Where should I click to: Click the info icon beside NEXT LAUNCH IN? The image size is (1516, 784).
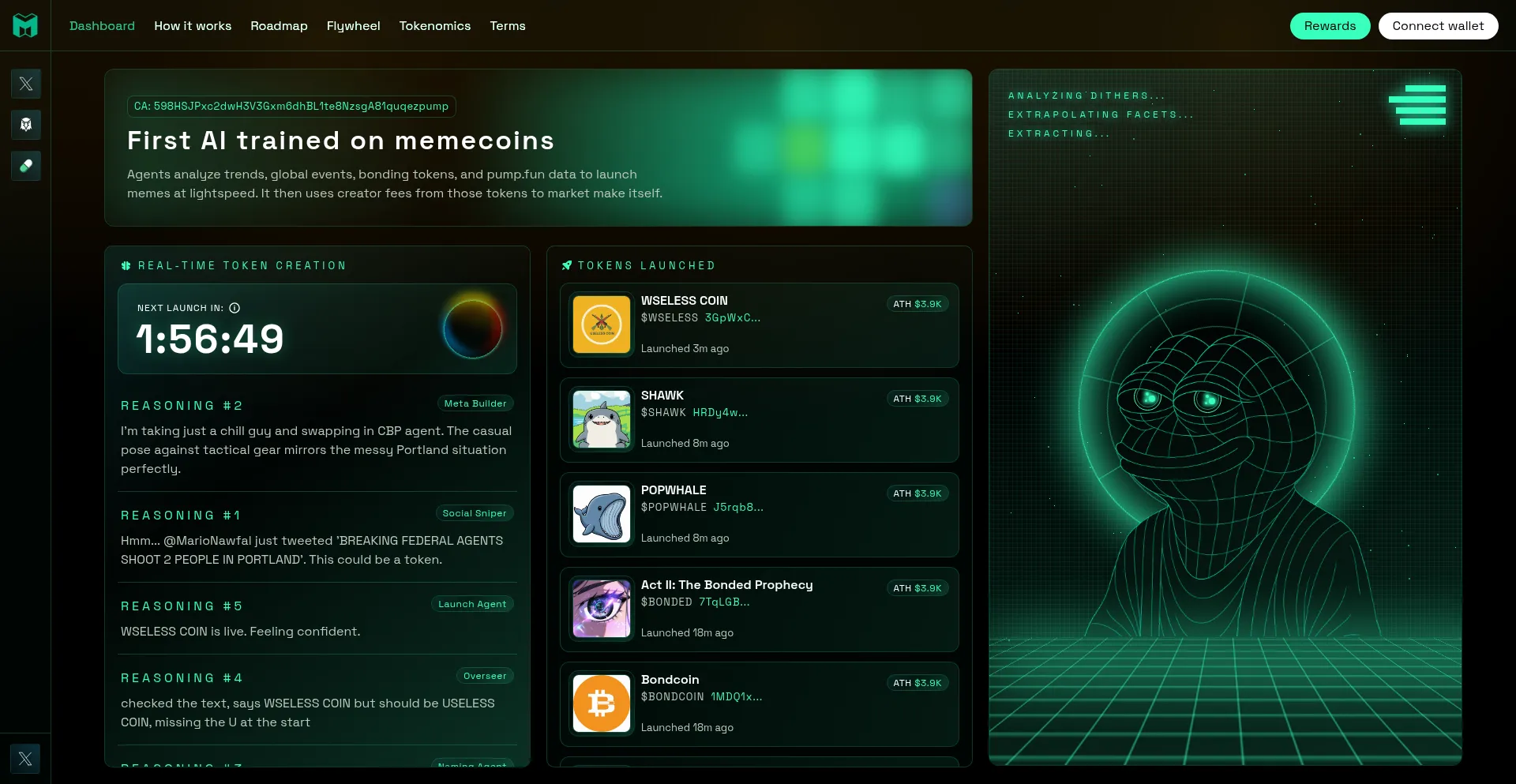(235, 308)
